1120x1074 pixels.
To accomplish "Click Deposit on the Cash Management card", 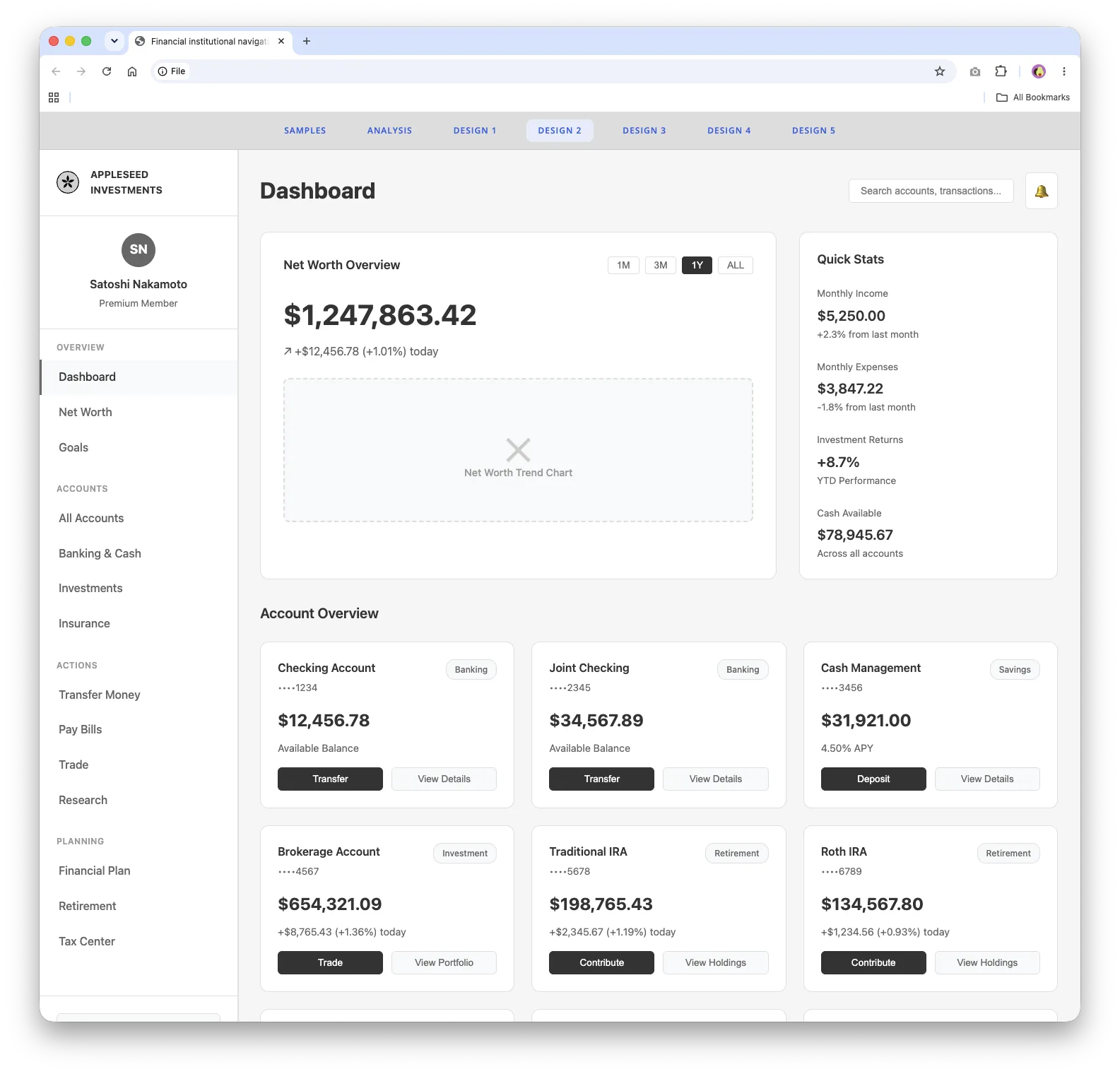I will 873,779.
